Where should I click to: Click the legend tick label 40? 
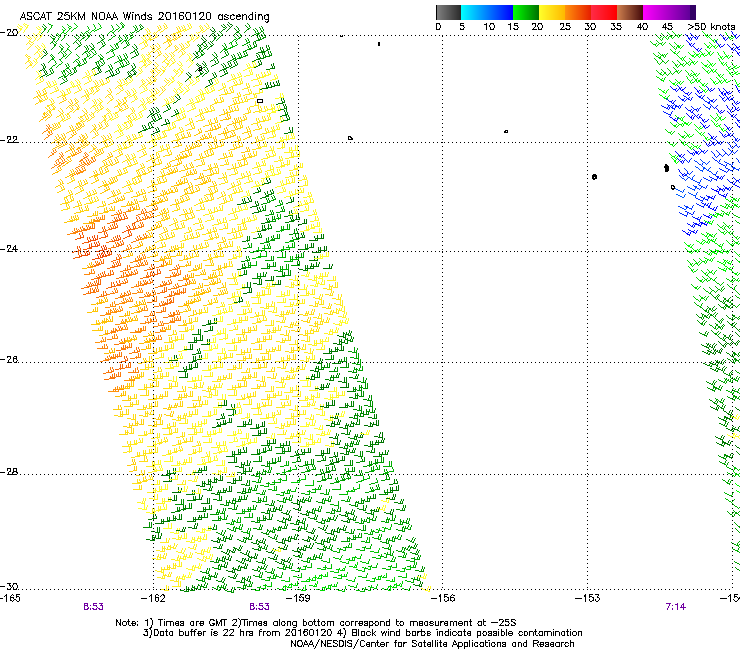642,27
